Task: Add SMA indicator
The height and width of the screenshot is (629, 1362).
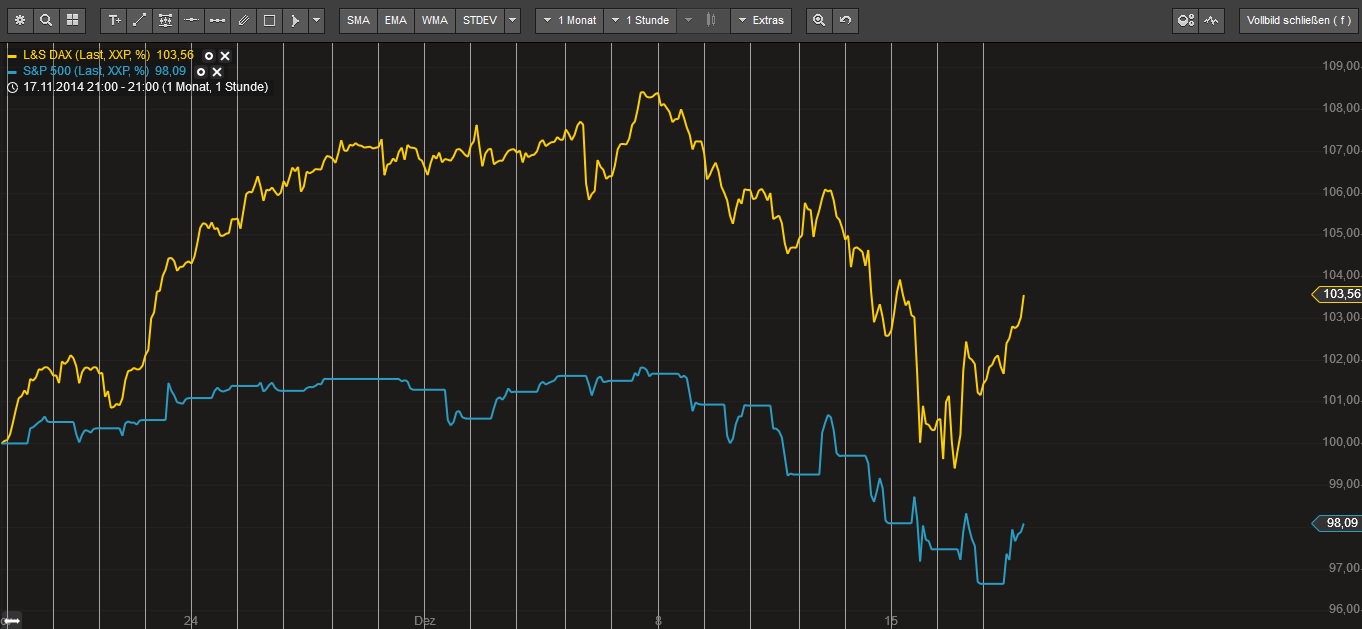Action: (x=358, y=20)
